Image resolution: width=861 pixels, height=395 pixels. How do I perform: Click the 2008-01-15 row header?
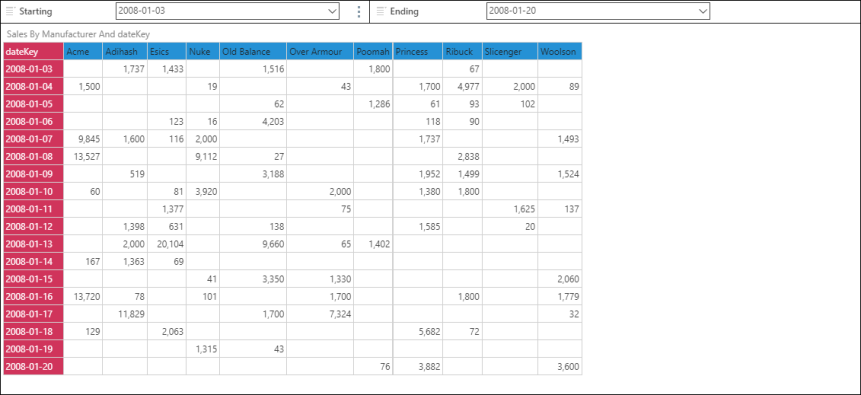click(x=33, y=279)
